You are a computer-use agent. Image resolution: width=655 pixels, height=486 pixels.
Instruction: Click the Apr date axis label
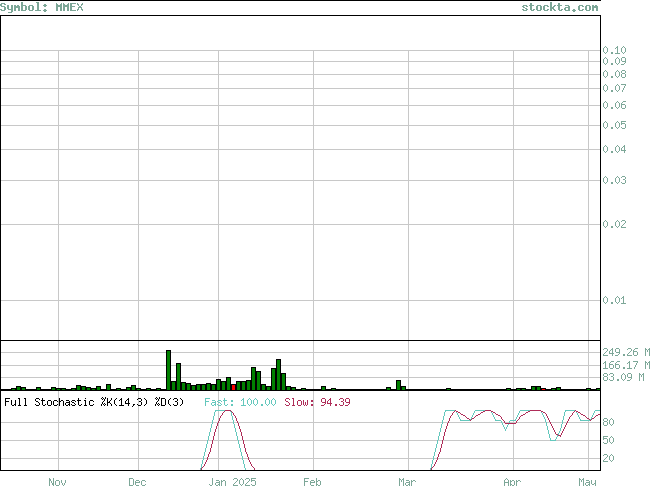512,482
